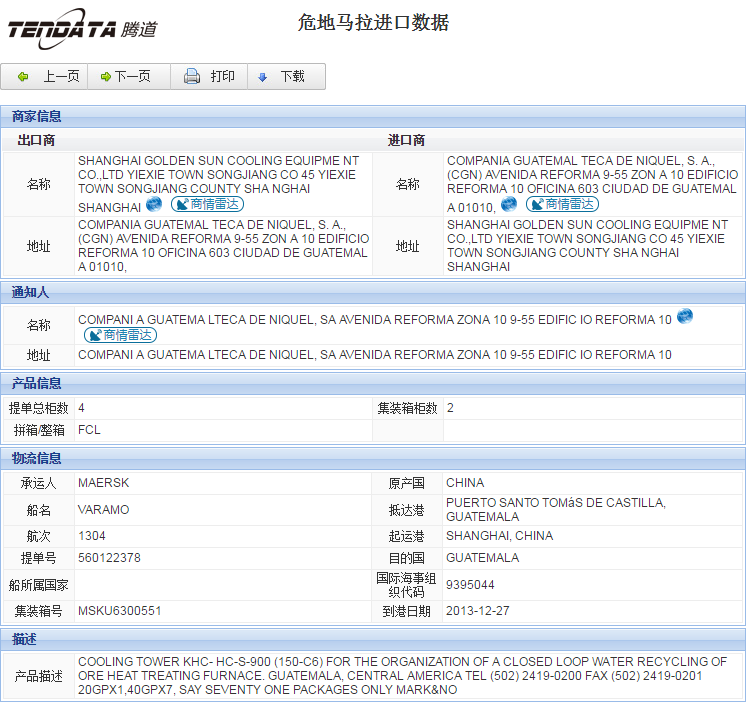Click the container number MSKU6300551
The height and width of the screenshot is (710, 747).
coord(119,611)
